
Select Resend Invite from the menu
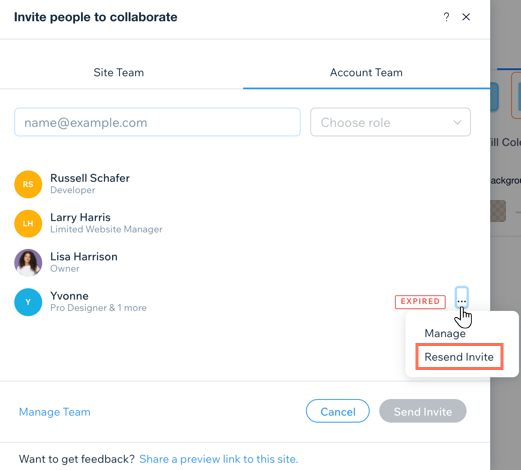click(x=459, y=357)
